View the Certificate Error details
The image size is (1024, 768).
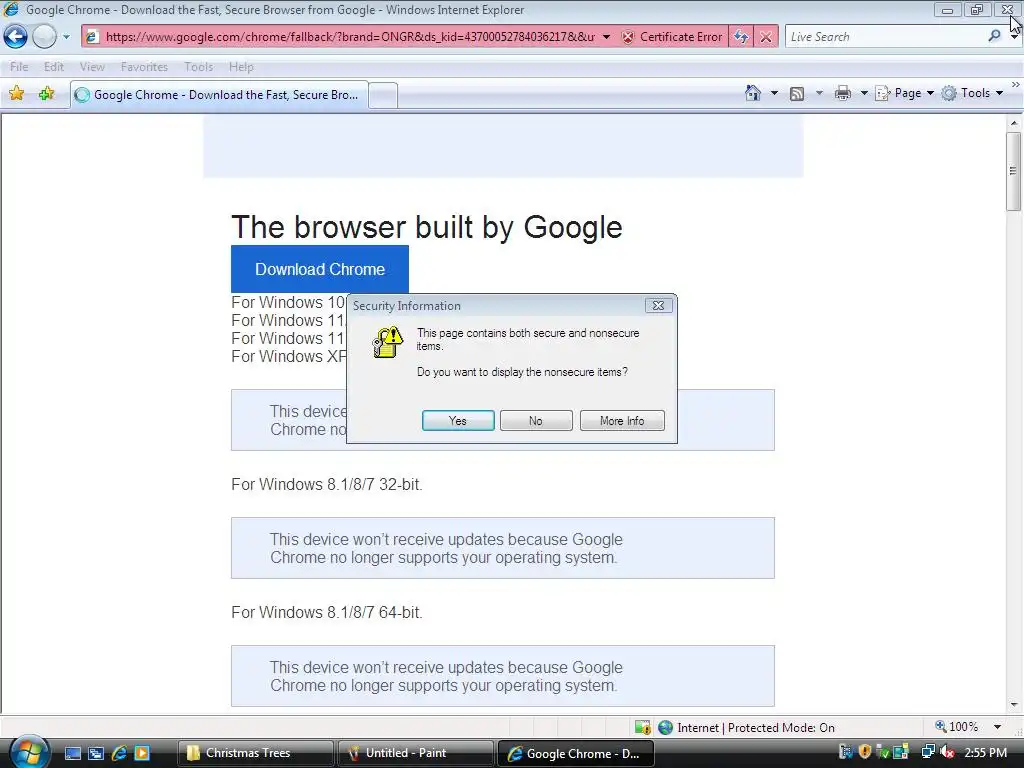pos(672,37)
